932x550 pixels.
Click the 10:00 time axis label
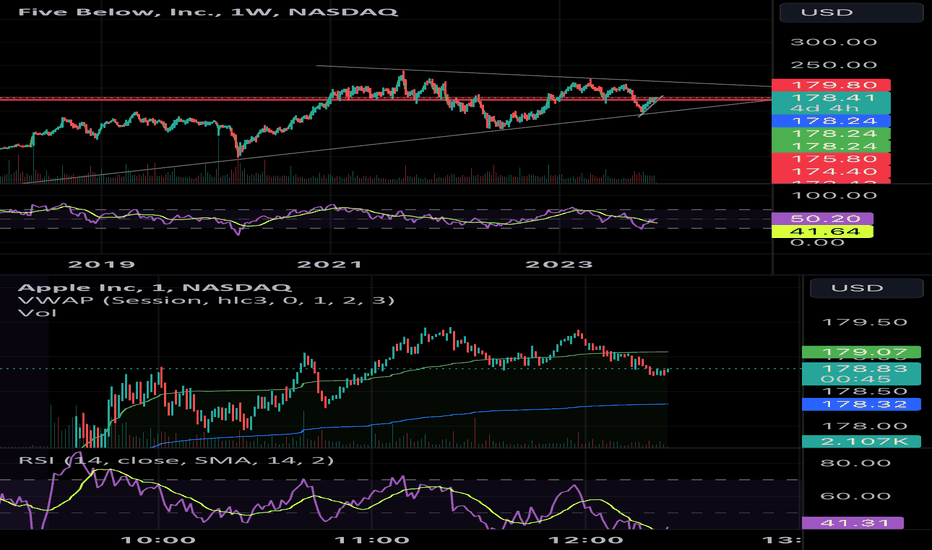pos(158,540)
